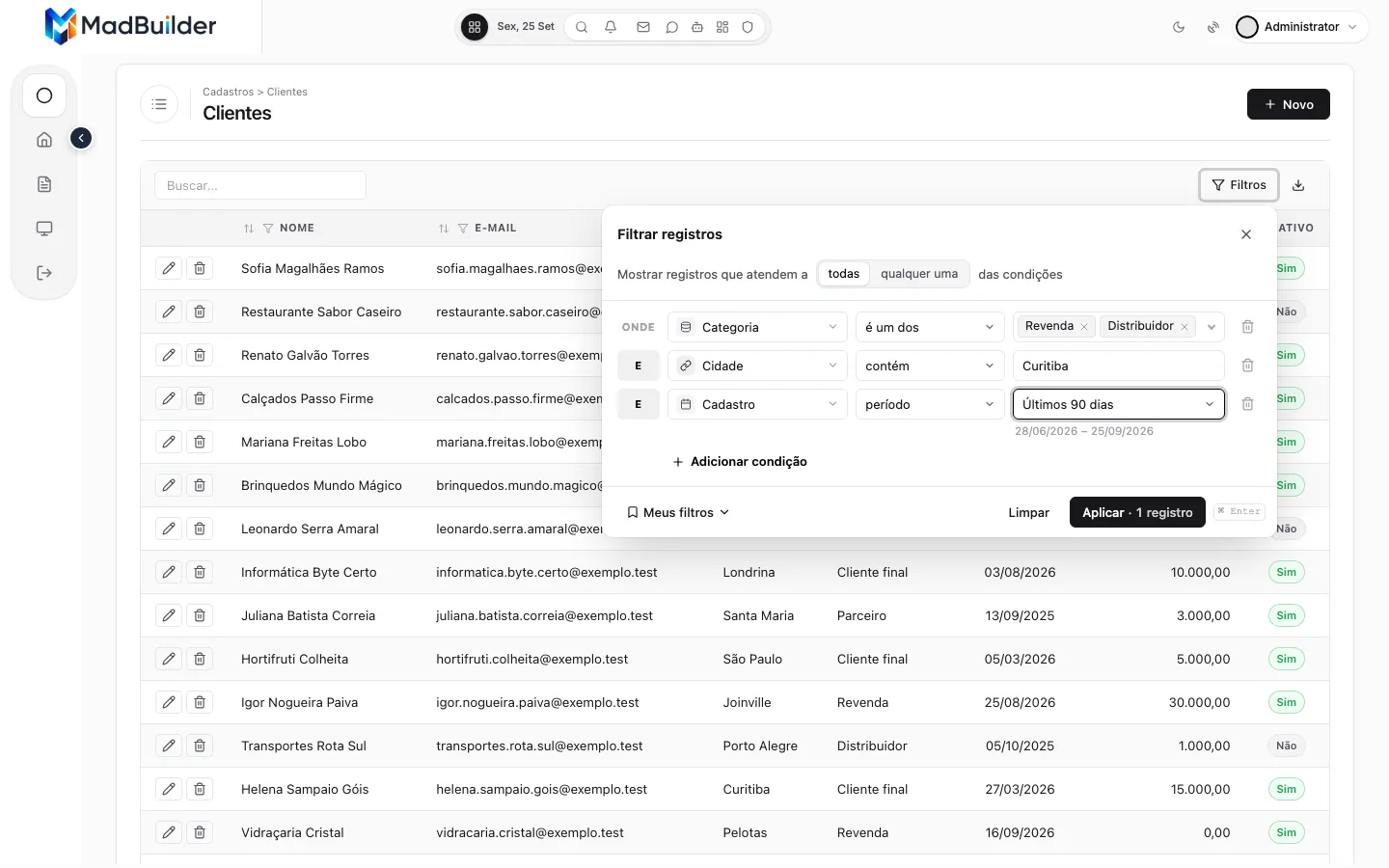This screenshot has width=1389, height=868.
Task: Delete the Cadastro filter condition
Action: pos(1247,404)
